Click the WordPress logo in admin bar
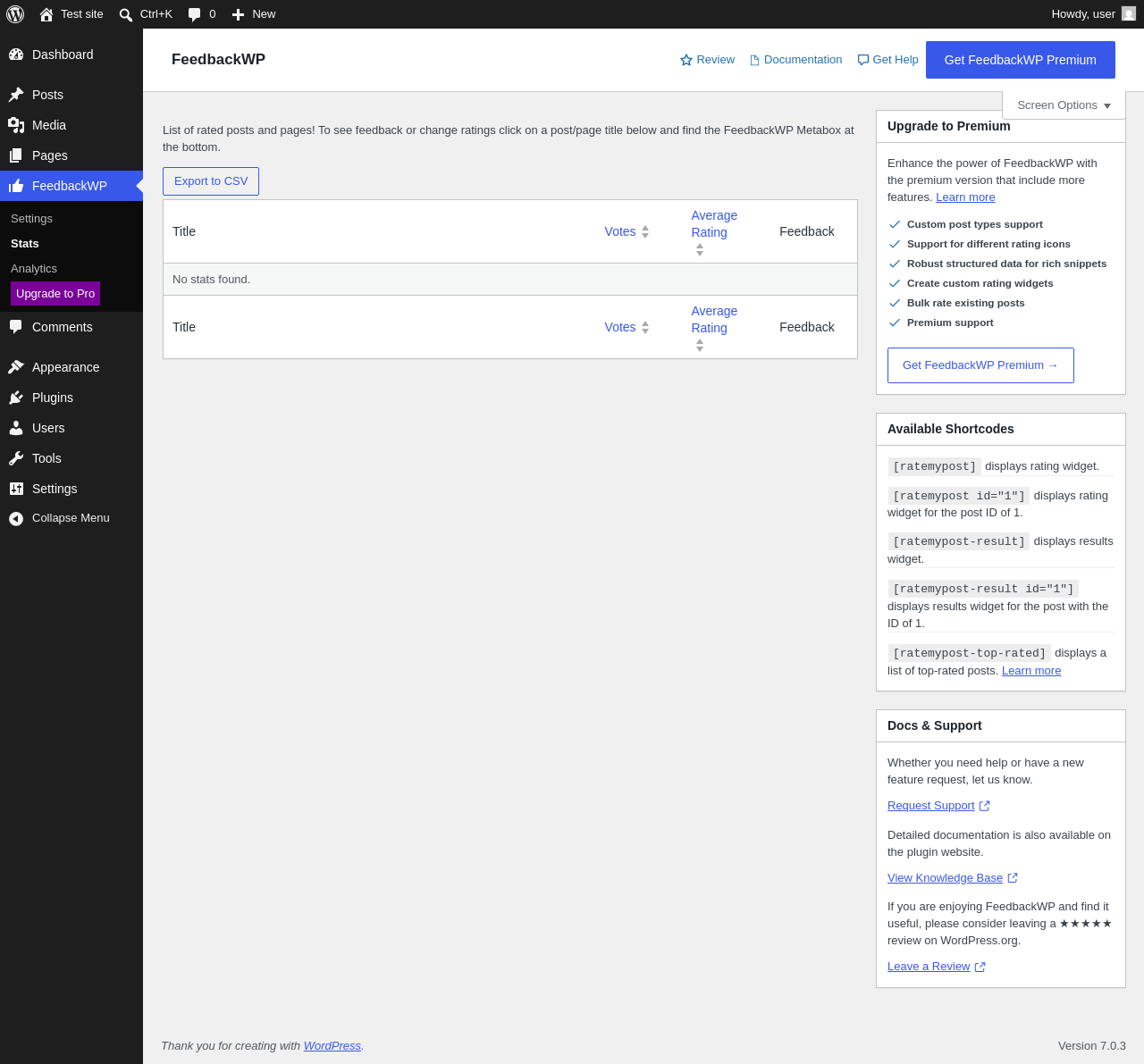Viewport: 1144px width, 1064px height. pos(15,14)
